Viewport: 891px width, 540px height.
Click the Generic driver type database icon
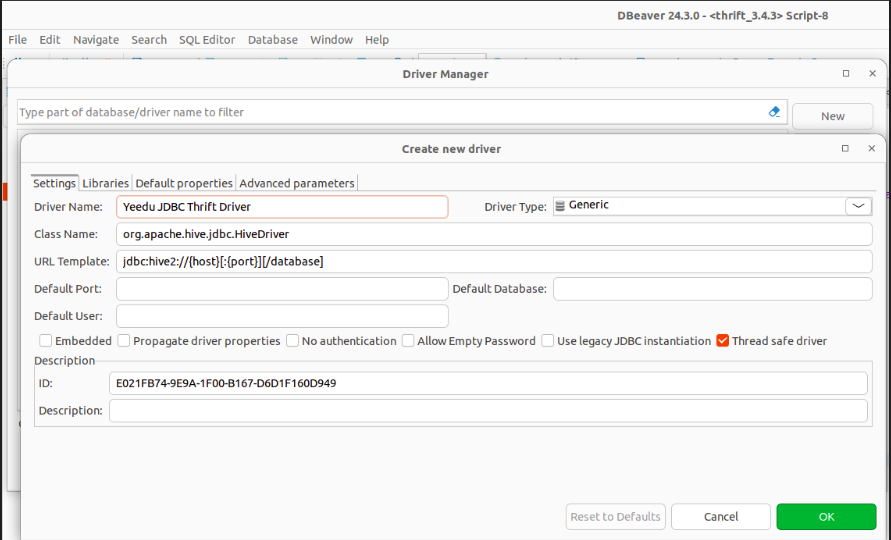[560, 206]
